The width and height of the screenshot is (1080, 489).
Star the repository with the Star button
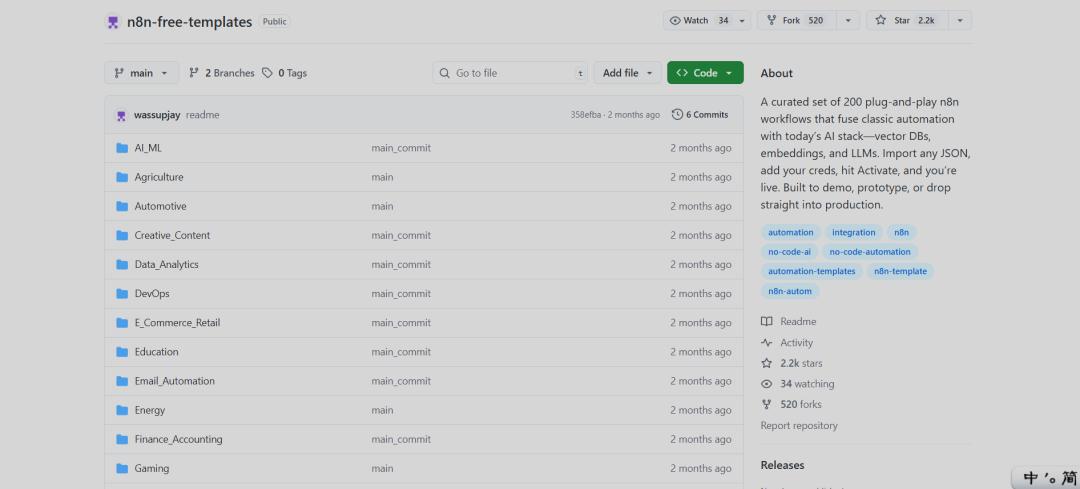pos(907,21)
